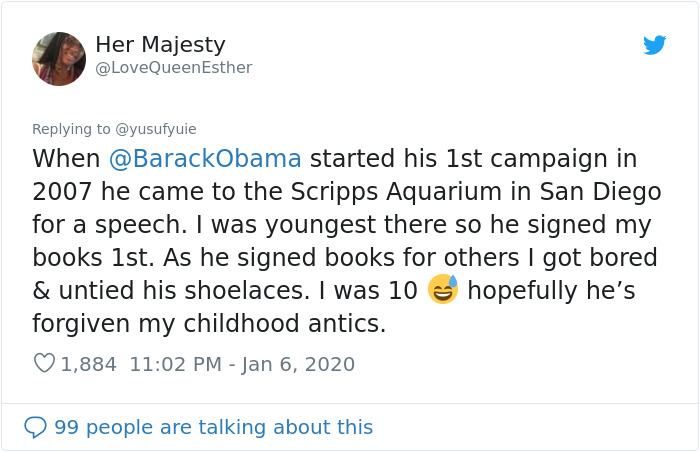Viewport: 700px width, 452px height.
Task: Click the Twitter bird logo
Action: coord(654,45)
